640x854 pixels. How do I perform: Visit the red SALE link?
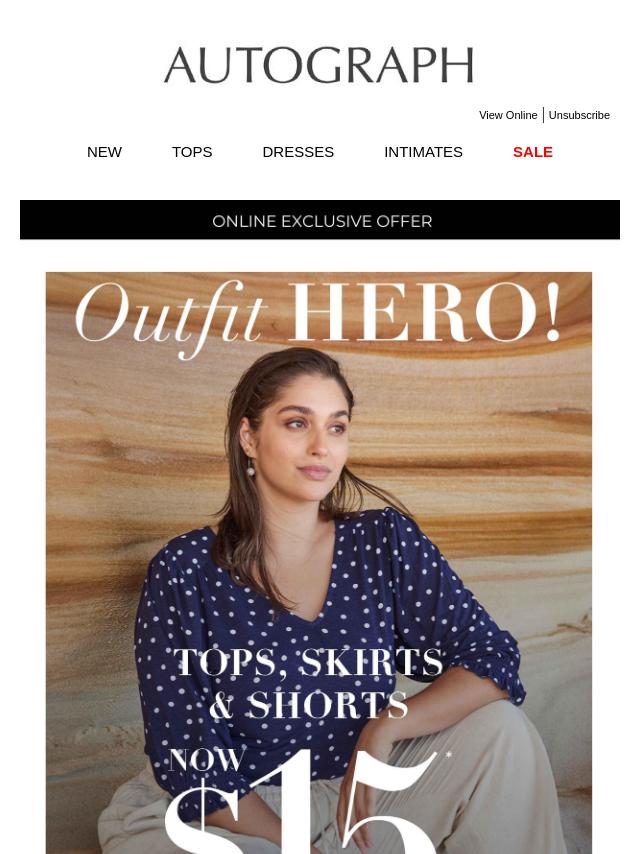point(533,152)
